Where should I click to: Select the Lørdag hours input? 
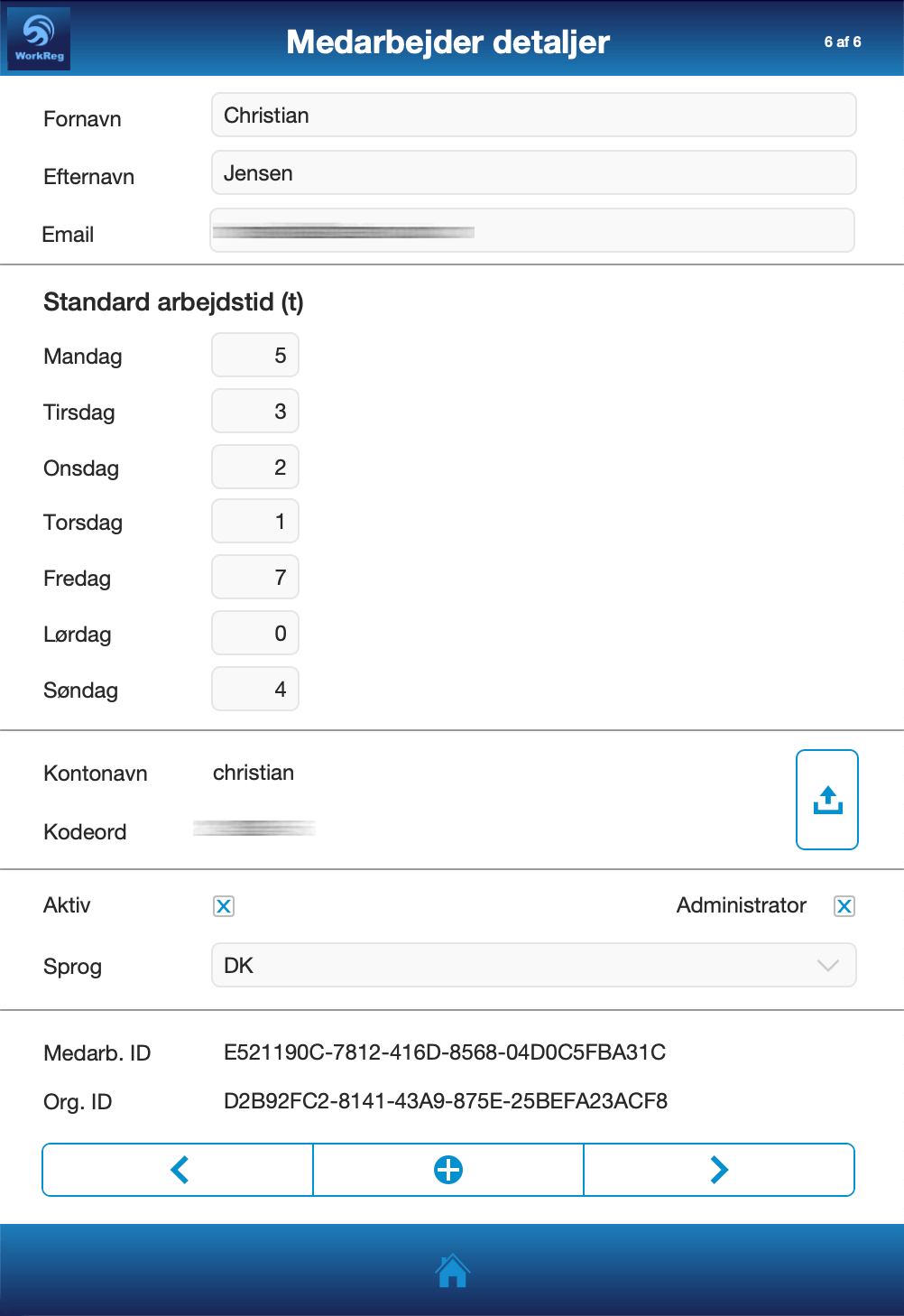click(x=255, y=634)
